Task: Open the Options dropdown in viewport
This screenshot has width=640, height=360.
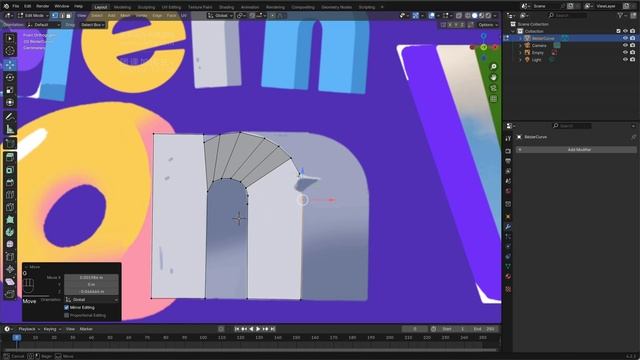Action: [x=488, y=25]
